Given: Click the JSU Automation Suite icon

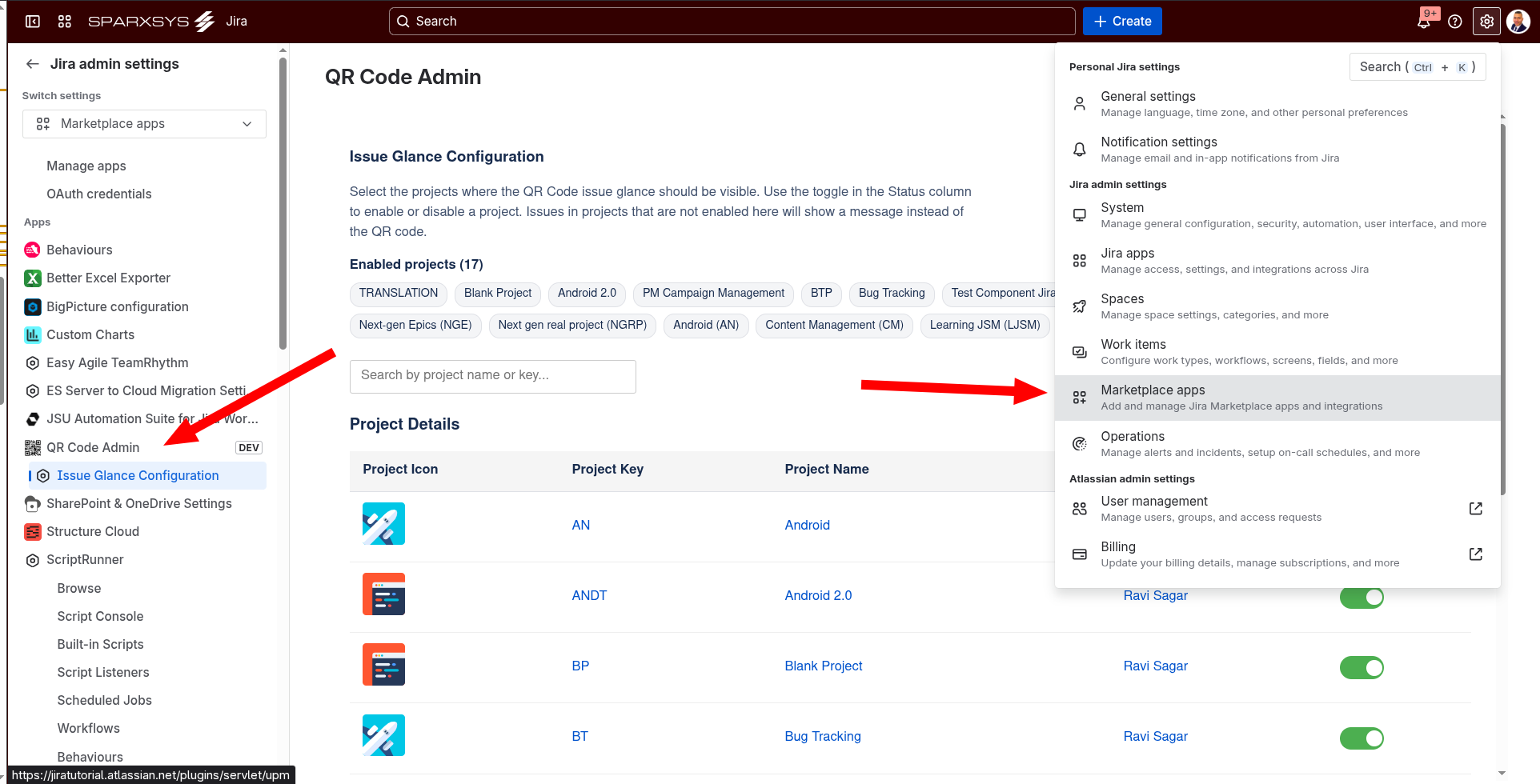Looking at the screenshot, I should coord(33,418).
